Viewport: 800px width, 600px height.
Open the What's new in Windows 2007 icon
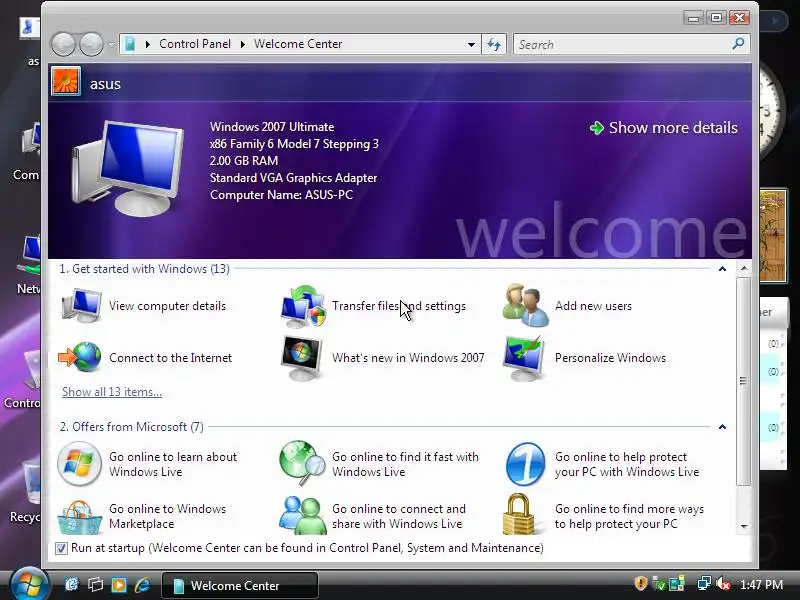coord(302,358)
